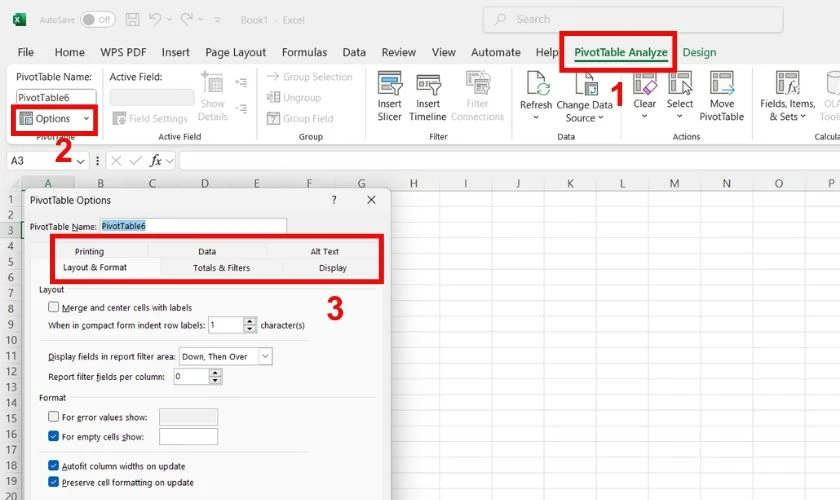840x500 pixels.
Task: Expand the Name Box dropdown arrow
Action: pyautogui.click(x=80, y=161)
